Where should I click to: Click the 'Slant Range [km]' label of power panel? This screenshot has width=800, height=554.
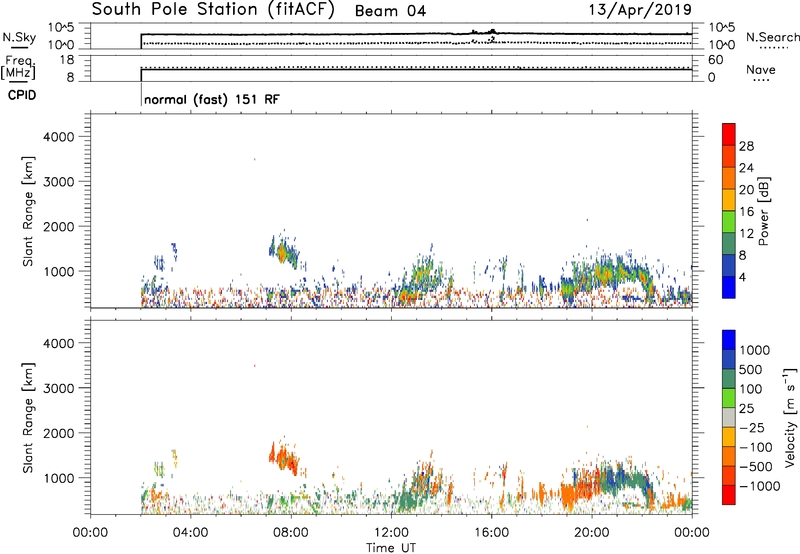pyautogui.click(x=28, y=211)
